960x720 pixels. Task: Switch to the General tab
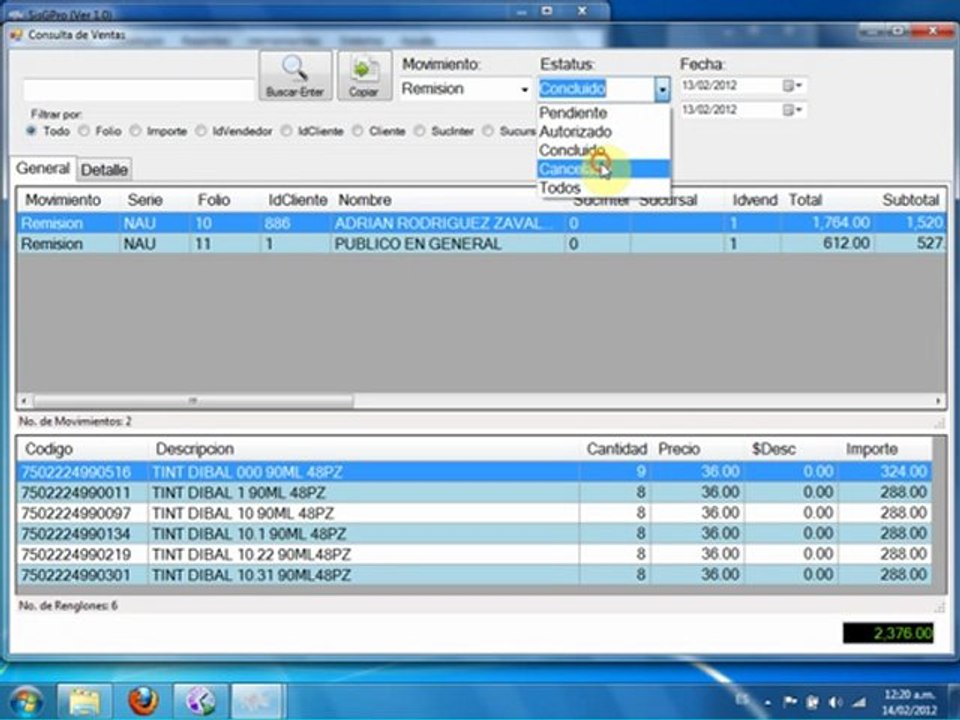pyautogui.click(x=43, y=168)
